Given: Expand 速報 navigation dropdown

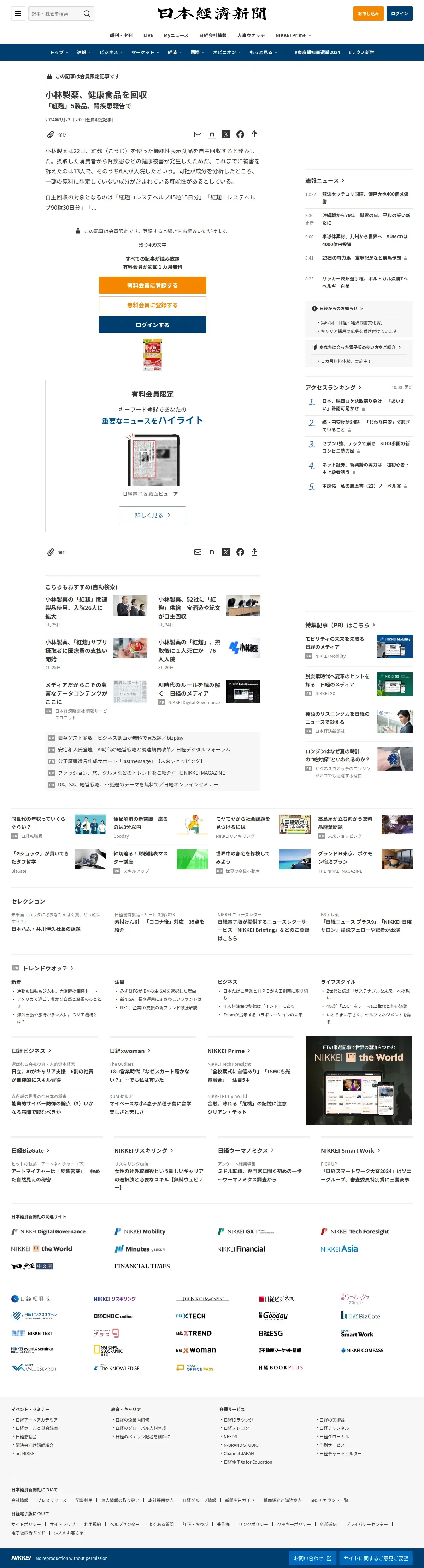Looking at the screenshot, I should (84, 52).
